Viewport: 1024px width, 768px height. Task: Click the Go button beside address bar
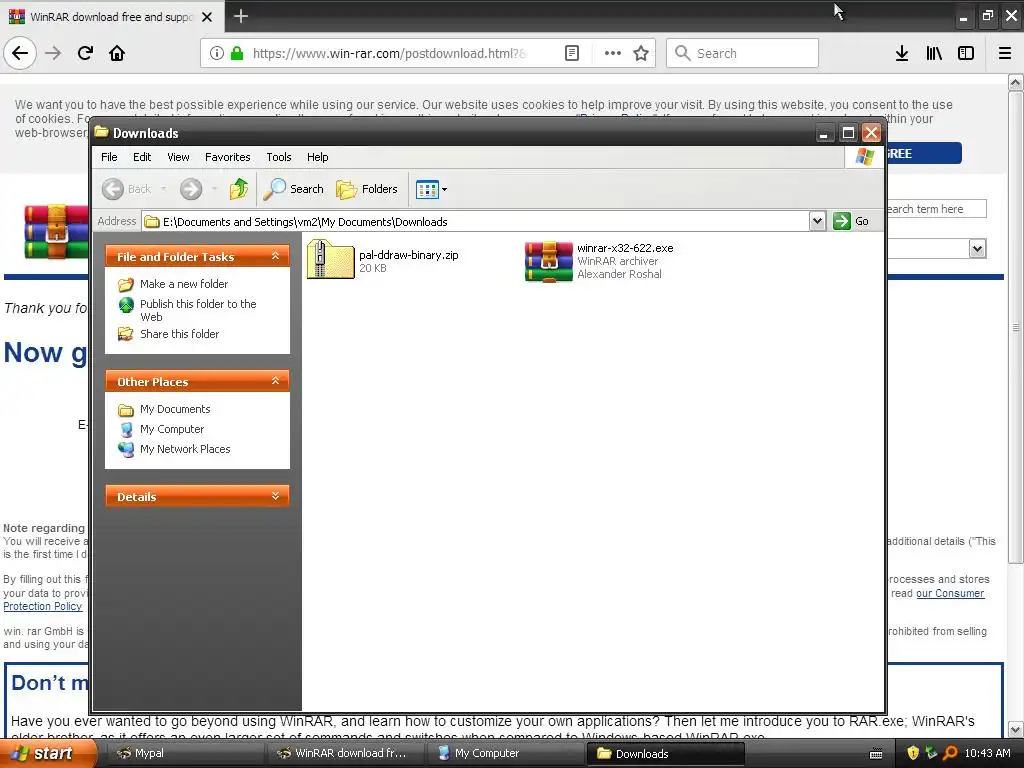[x=851, y=221]
